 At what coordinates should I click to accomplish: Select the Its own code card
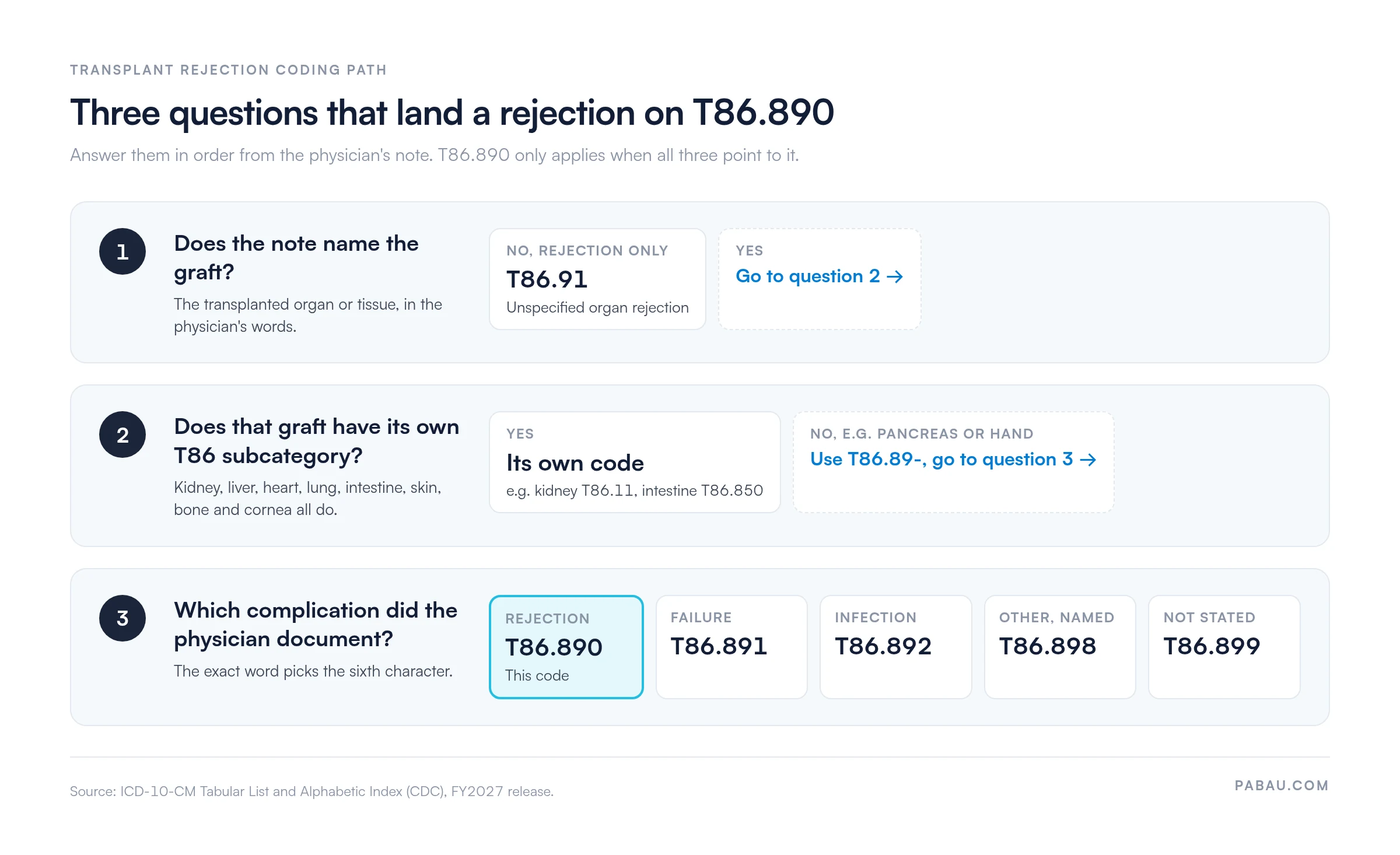click(635, 462)
